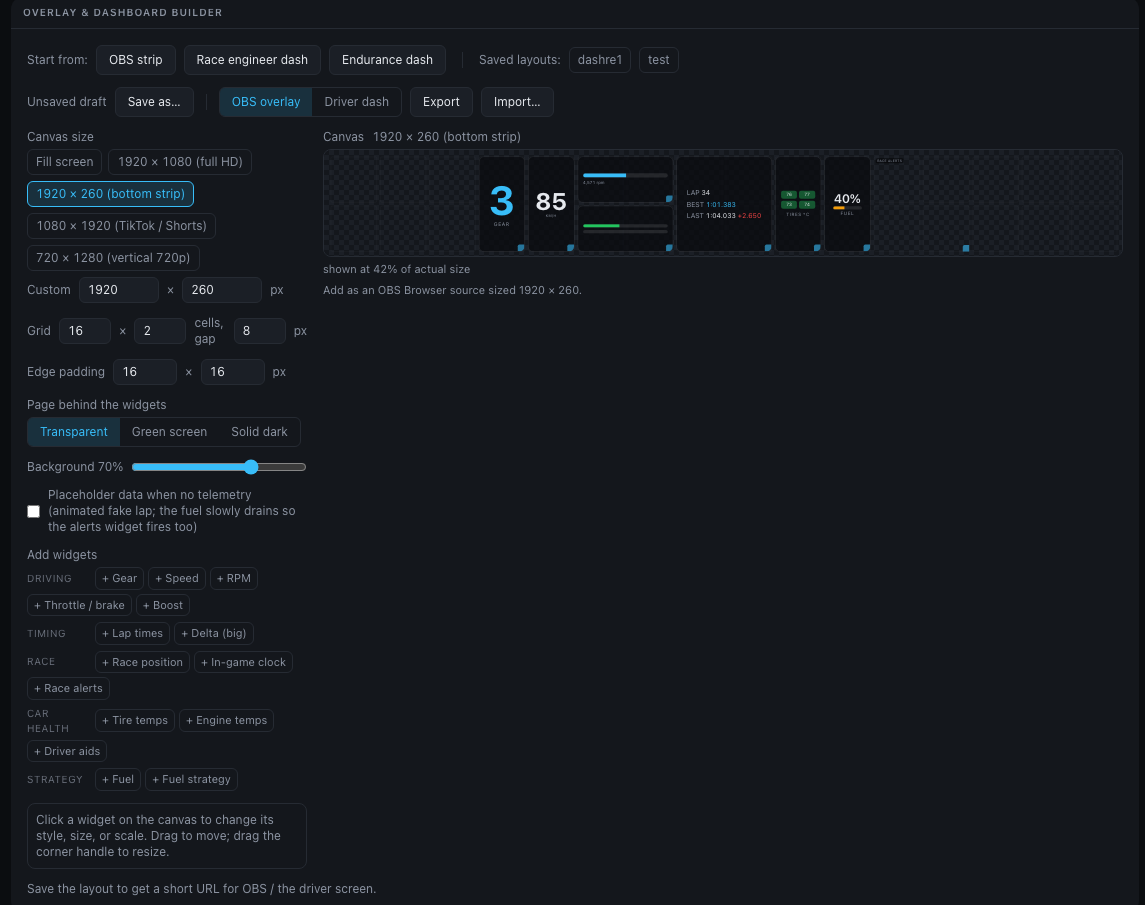The width and height of the screenshot is (1145, 905).
Task: Add a Fuel strategy widget
Action: 191,779
